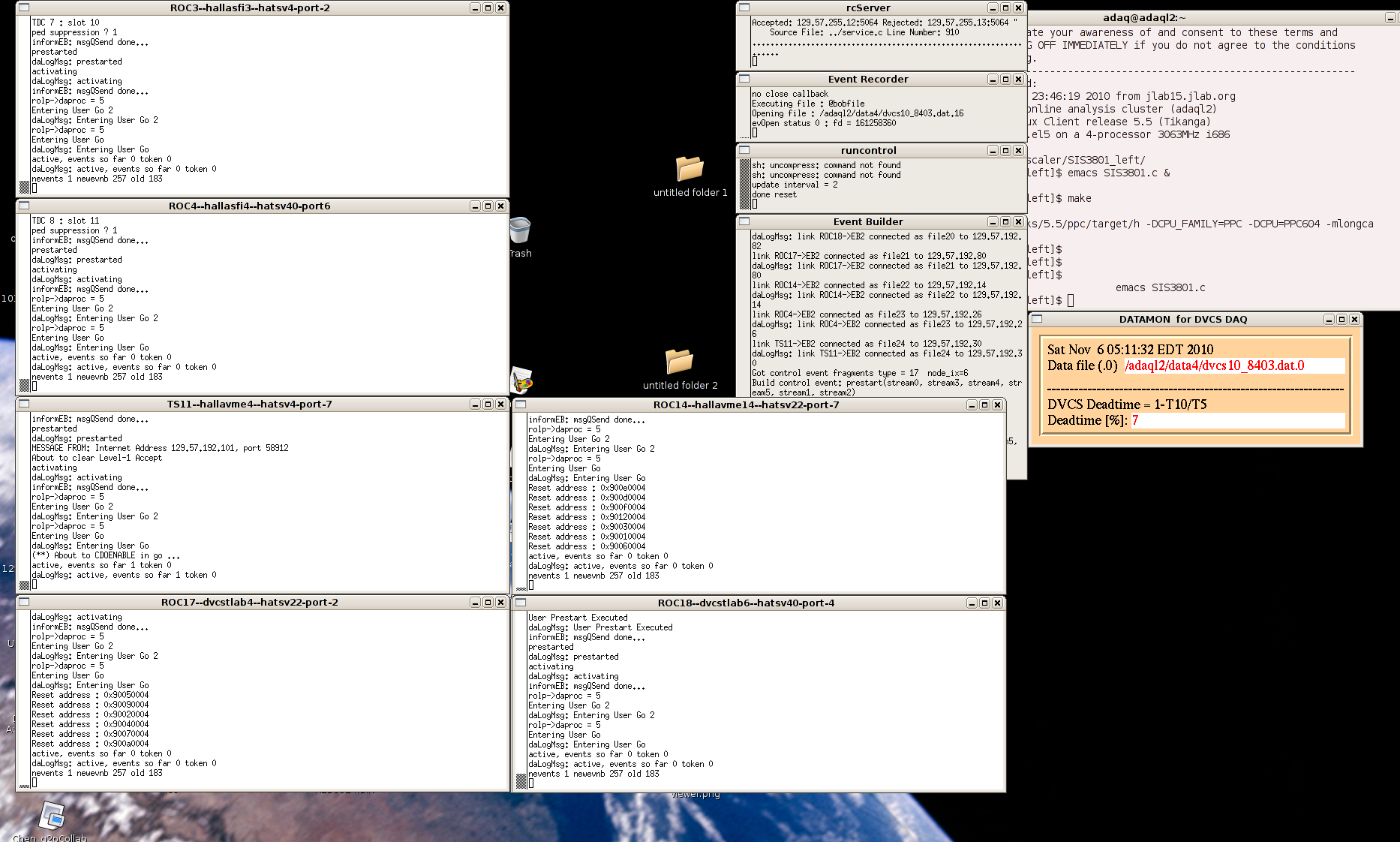Image resolution: width=1400 pixels, height=842 pixels.
Task: Click 'update interval = 2' in runcontrol
Action: (795, 185)
